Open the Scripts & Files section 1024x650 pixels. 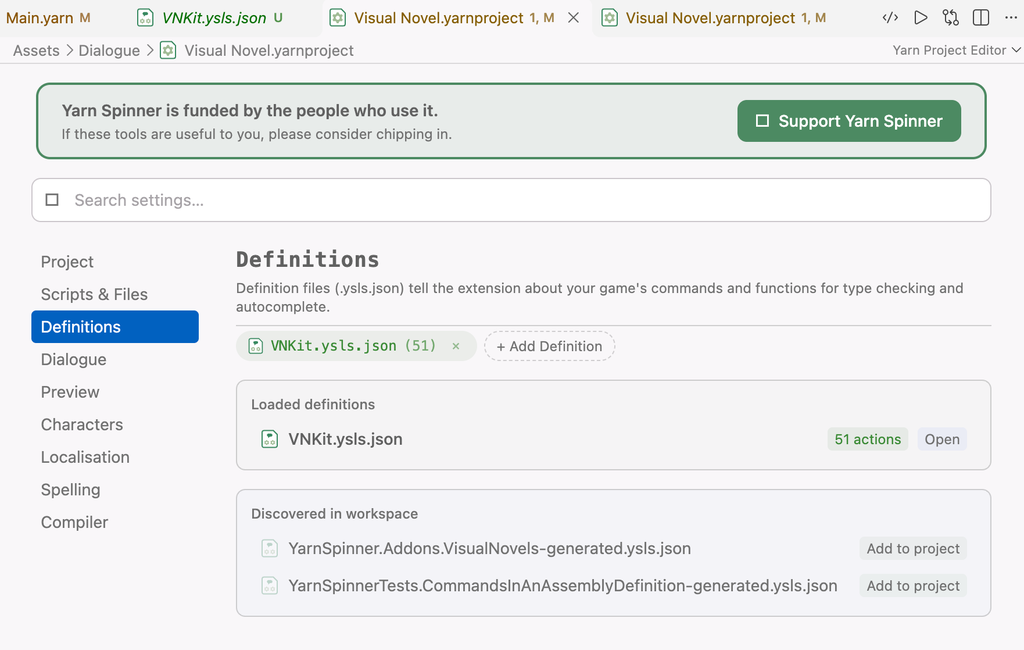tap(115, 294)
